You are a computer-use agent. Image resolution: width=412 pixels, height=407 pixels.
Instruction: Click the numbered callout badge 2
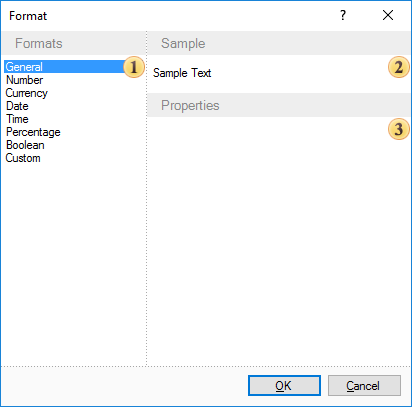pos(399,67)
